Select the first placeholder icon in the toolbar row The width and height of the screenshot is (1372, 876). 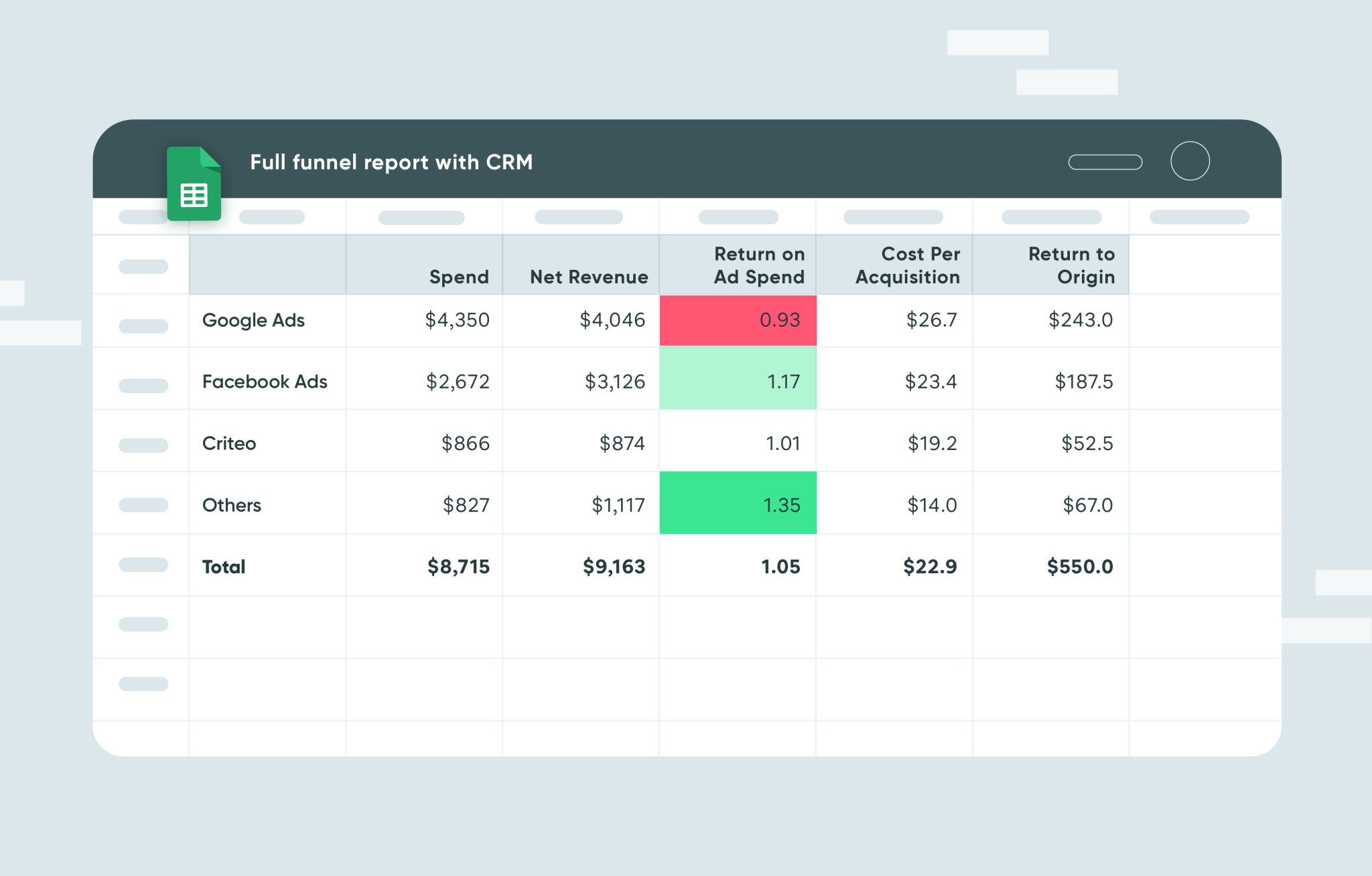coord(143,216)
